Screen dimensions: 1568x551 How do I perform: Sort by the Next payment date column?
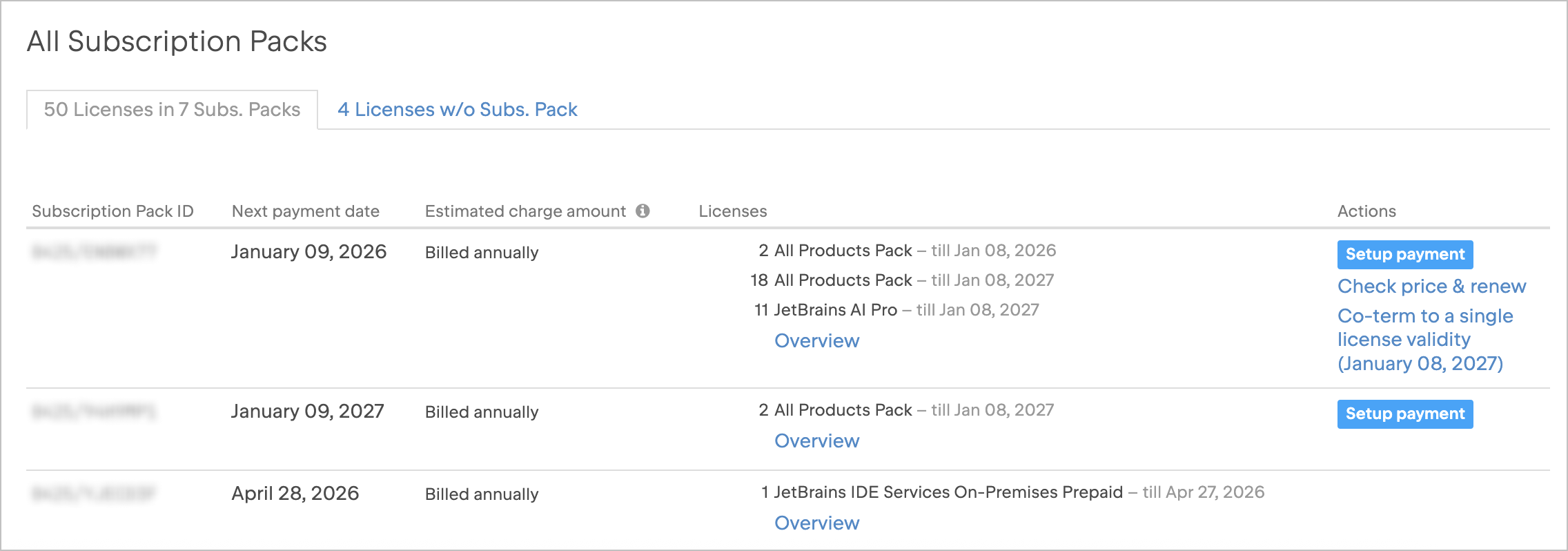(306, 211)
